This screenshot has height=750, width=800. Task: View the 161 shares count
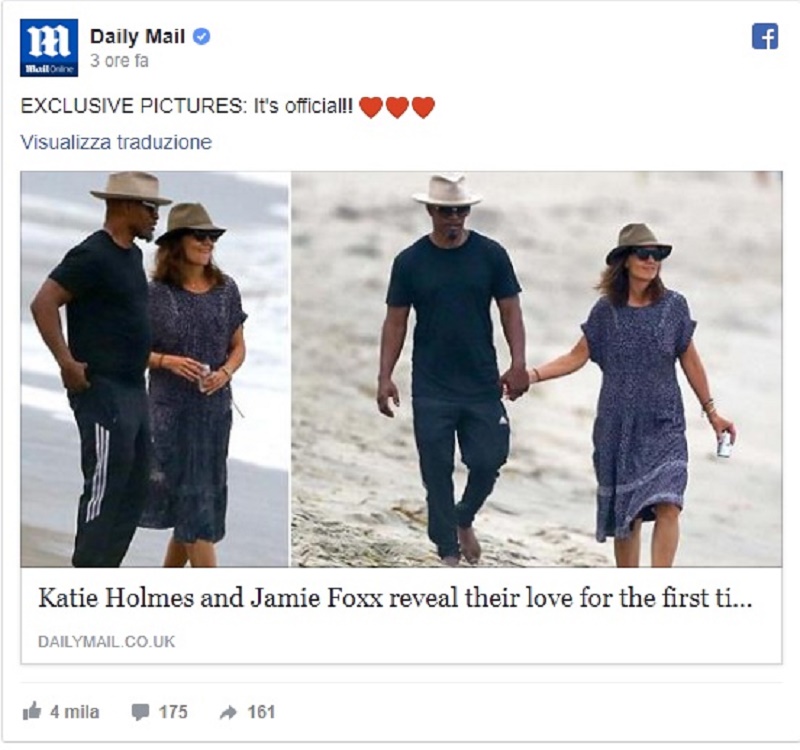click(261, 712)
